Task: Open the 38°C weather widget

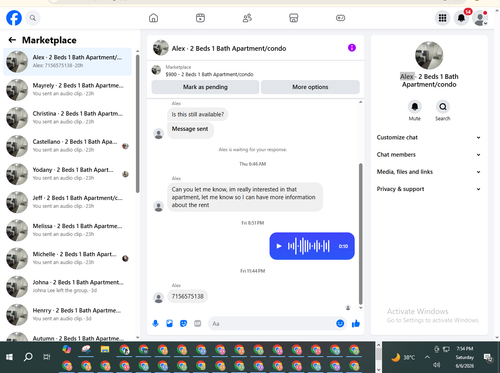Action: click(403, 358)
